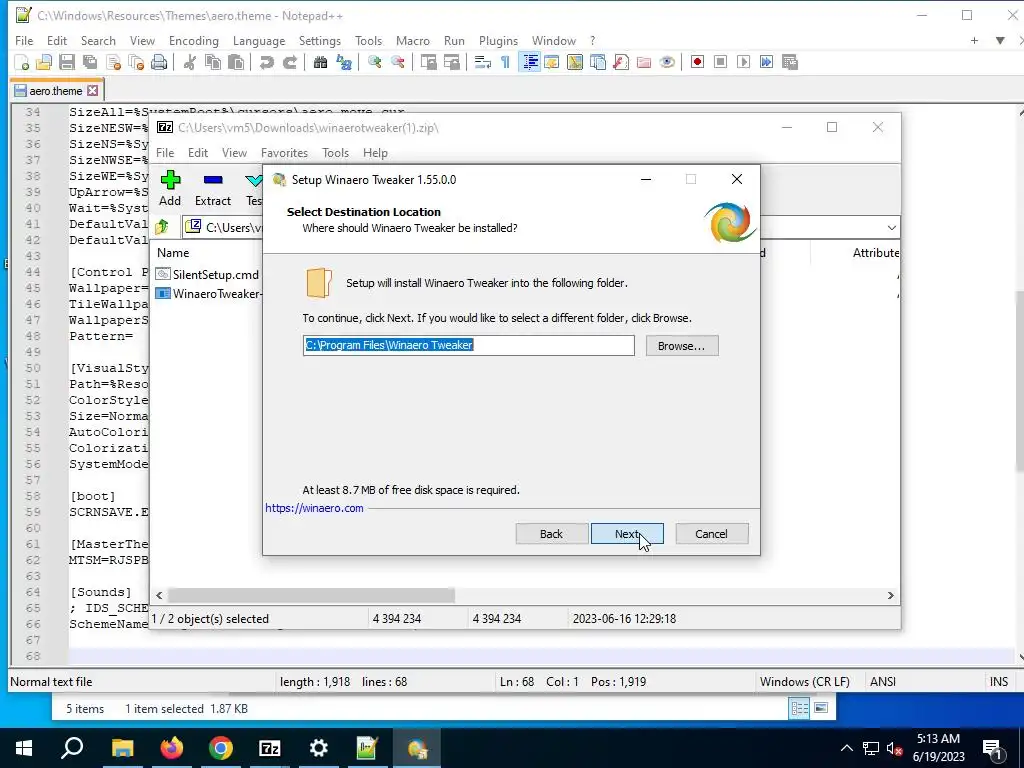Click the Save recorded macro icon

click(x=790, y=62)
